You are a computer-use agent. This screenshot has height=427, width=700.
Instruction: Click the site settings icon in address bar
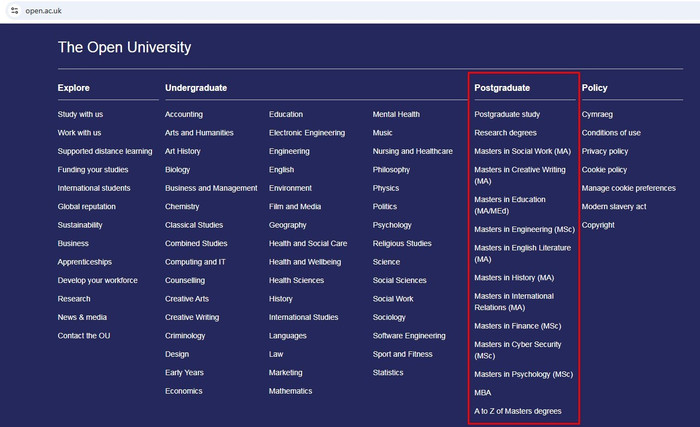coord(14,11)
